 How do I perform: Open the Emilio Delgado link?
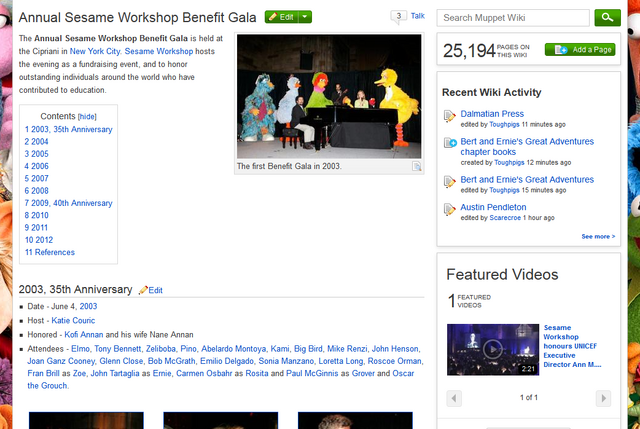pyautogui.click(x=227, y=361)
